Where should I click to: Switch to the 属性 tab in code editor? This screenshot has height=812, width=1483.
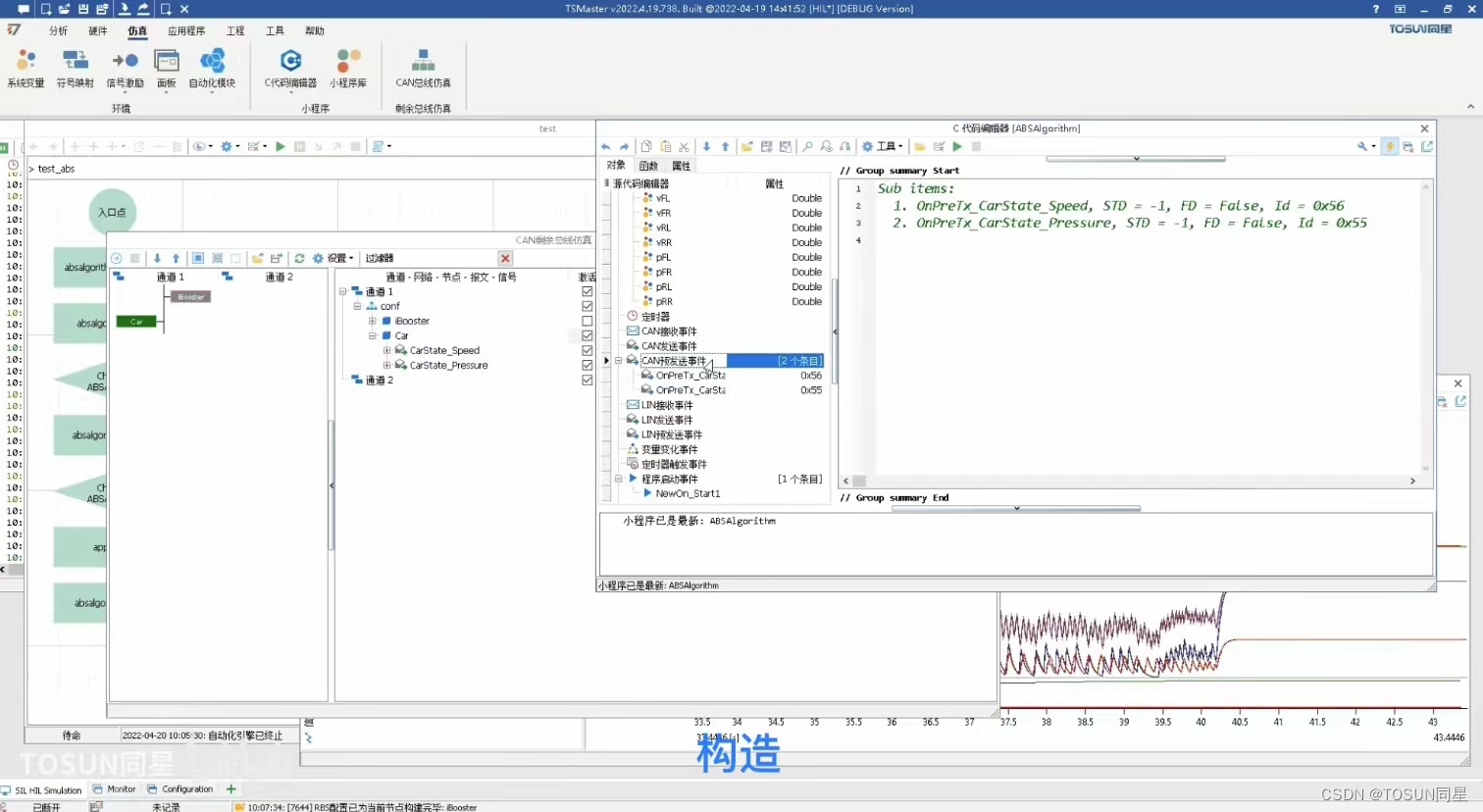(681, 166)
